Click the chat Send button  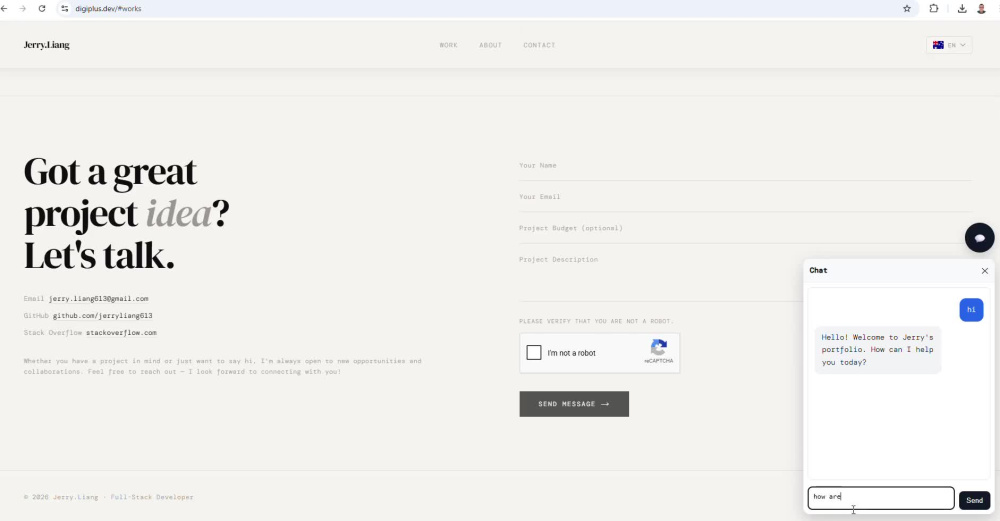(974, 500)
